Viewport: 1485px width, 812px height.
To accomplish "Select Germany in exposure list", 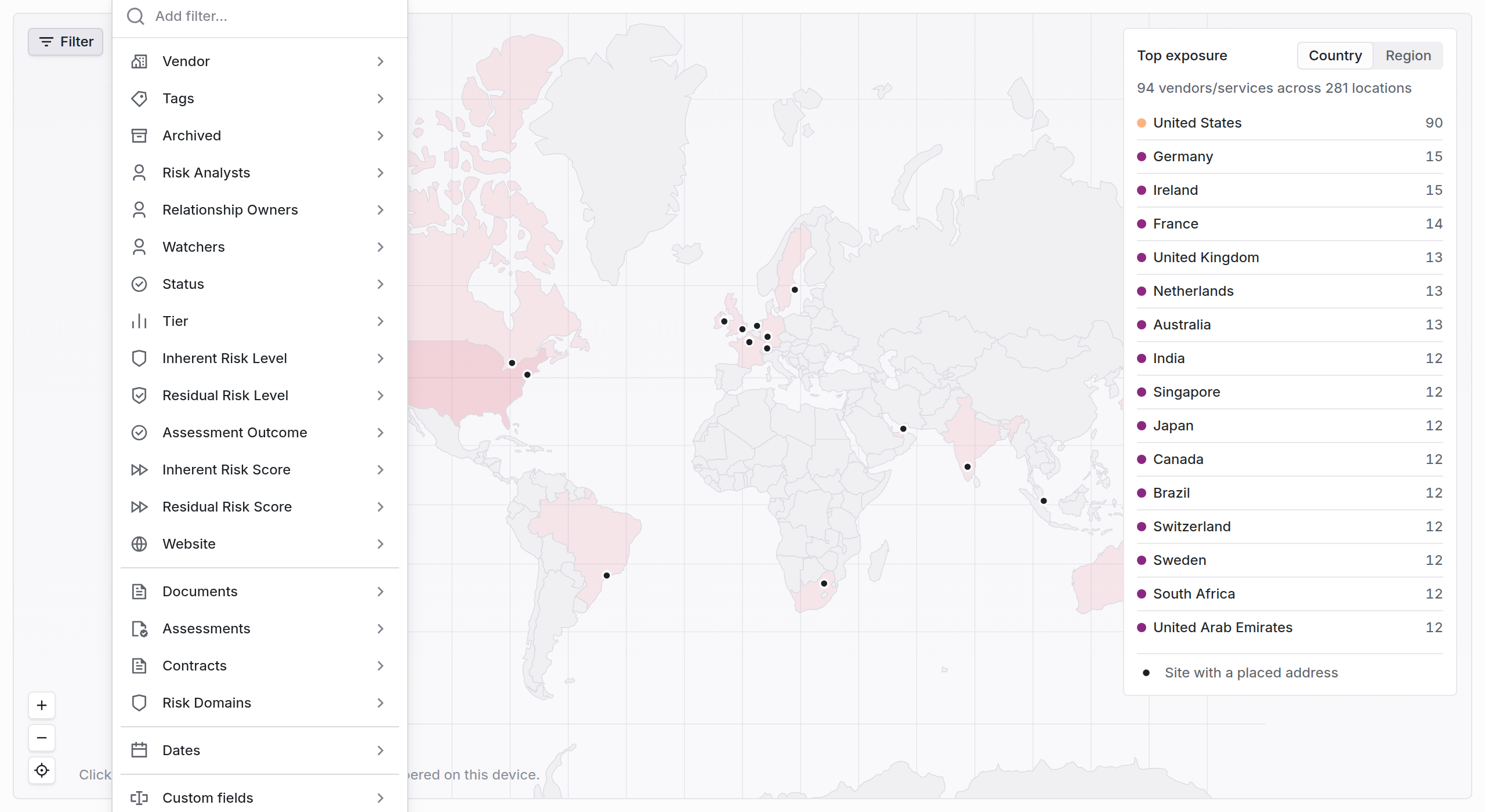I will [1290, 157].
